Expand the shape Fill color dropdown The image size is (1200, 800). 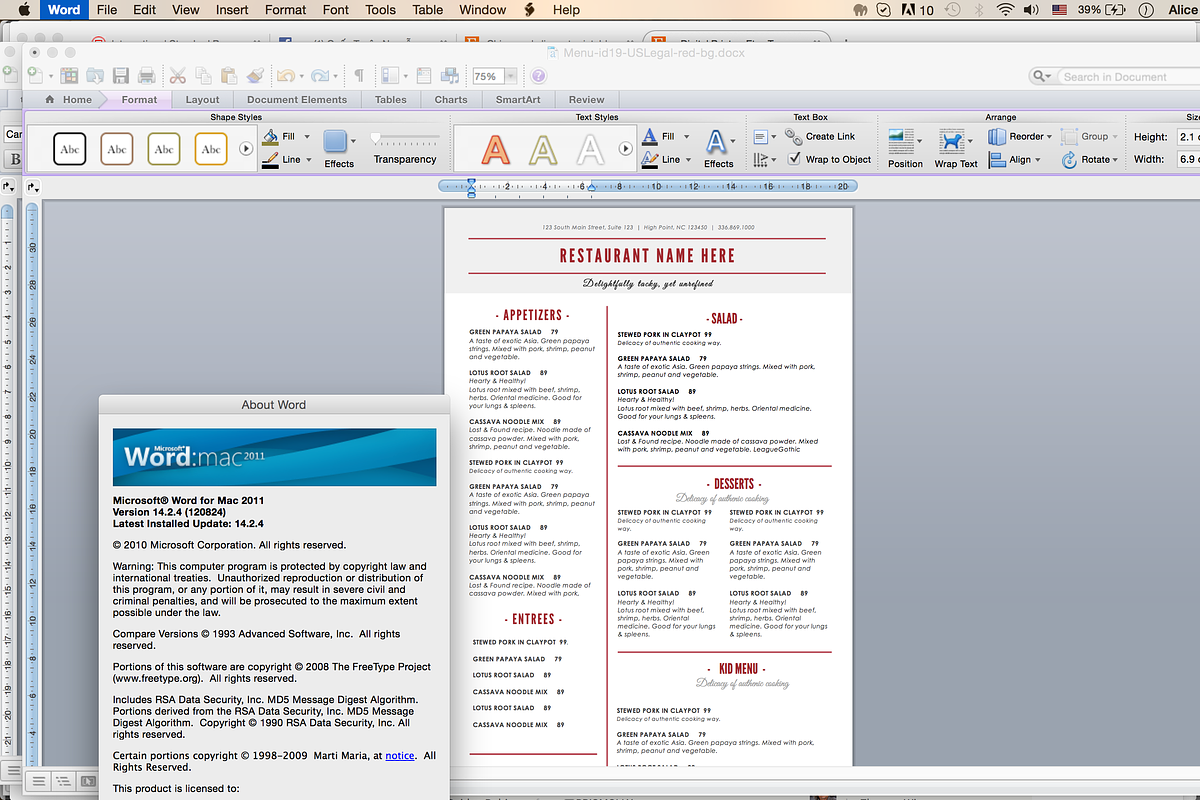[x=307, y=136]
